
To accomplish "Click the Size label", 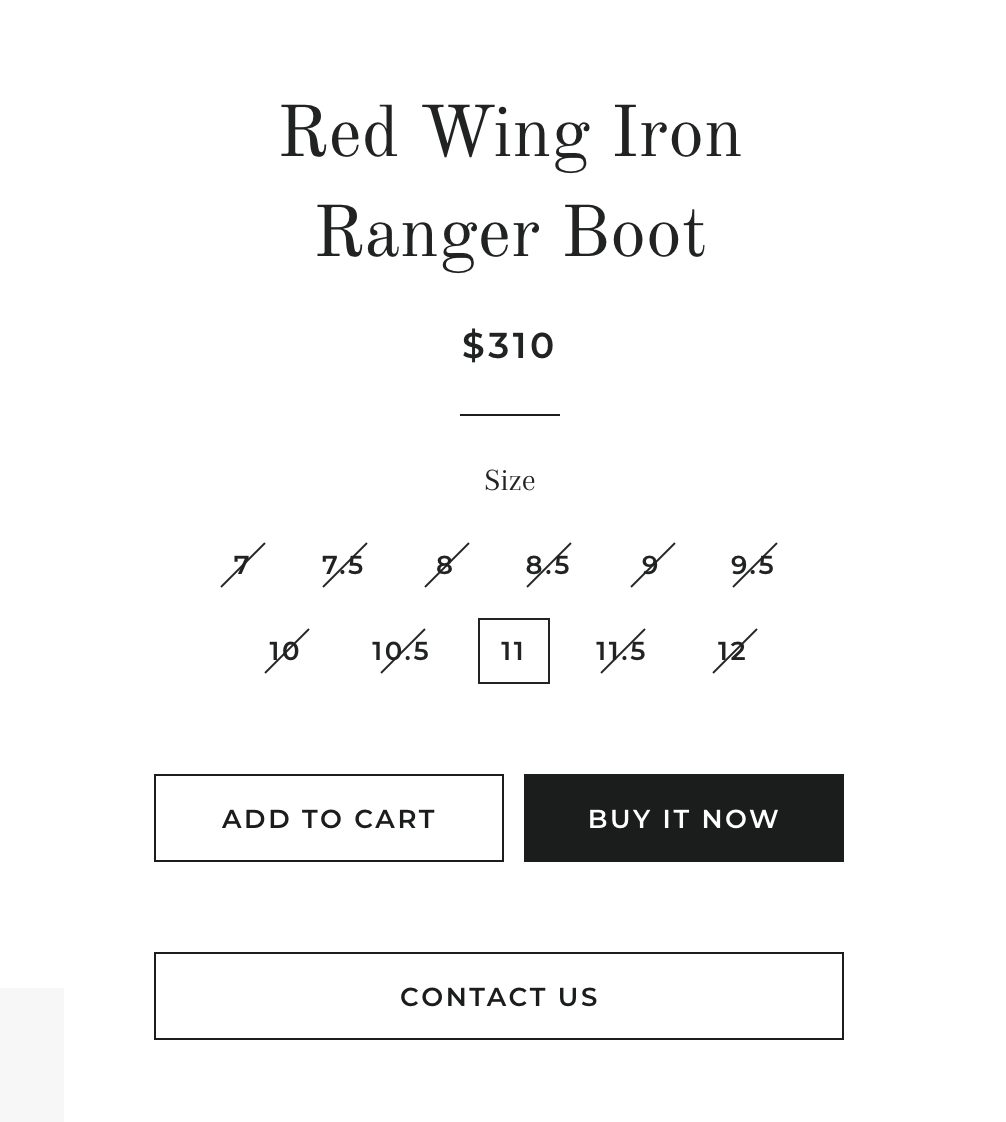I will click(509, 481).
